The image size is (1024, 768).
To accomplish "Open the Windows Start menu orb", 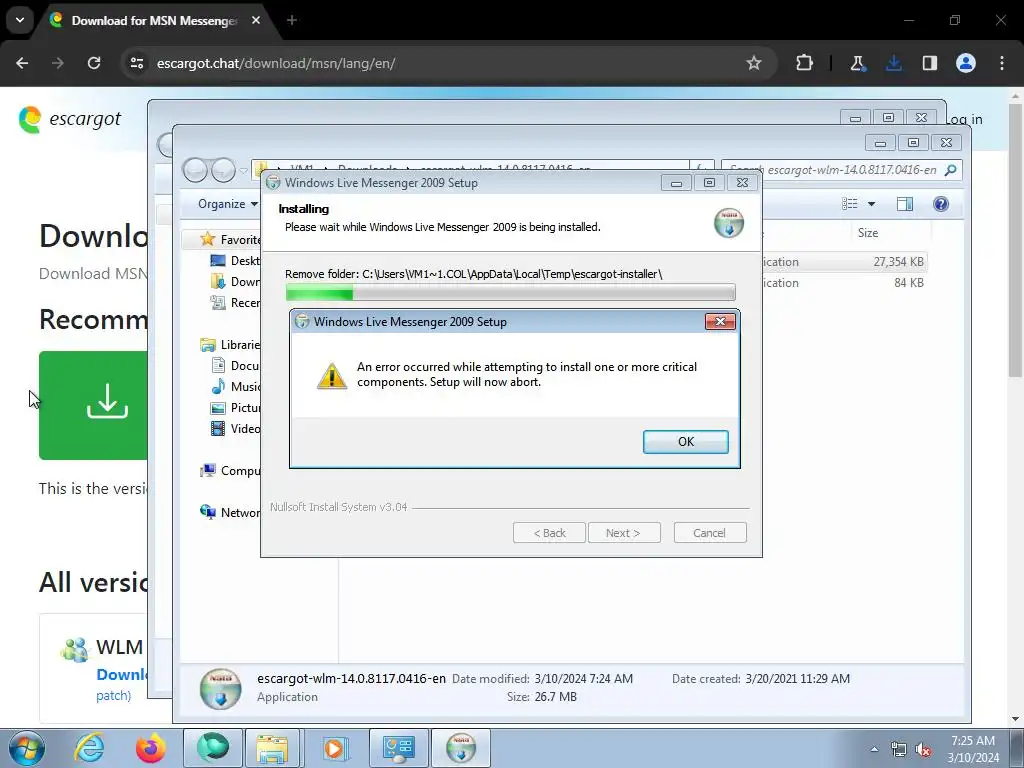I will [x=27, y=748].
